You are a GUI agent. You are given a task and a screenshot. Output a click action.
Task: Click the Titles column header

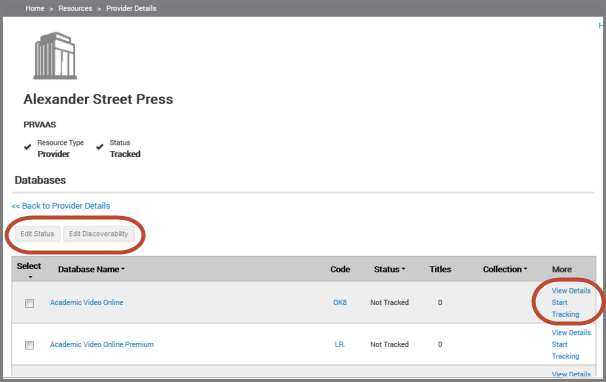440,269
